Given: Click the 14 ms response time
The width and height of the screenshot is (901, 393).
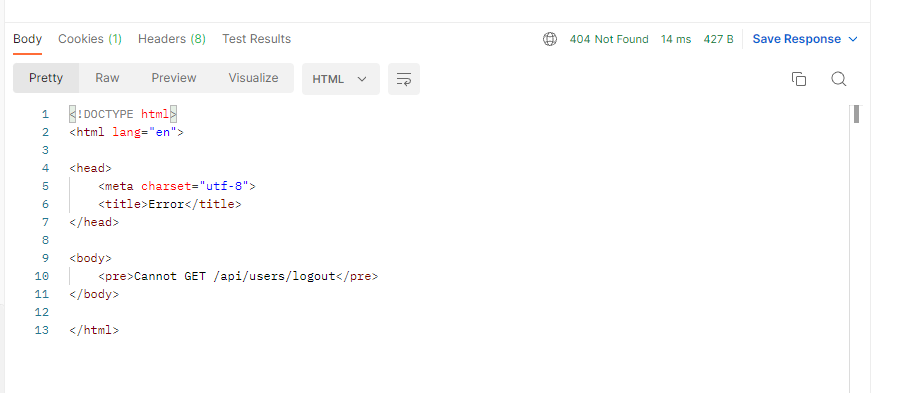Looking at the screenshot, I should tap(676, 39).
